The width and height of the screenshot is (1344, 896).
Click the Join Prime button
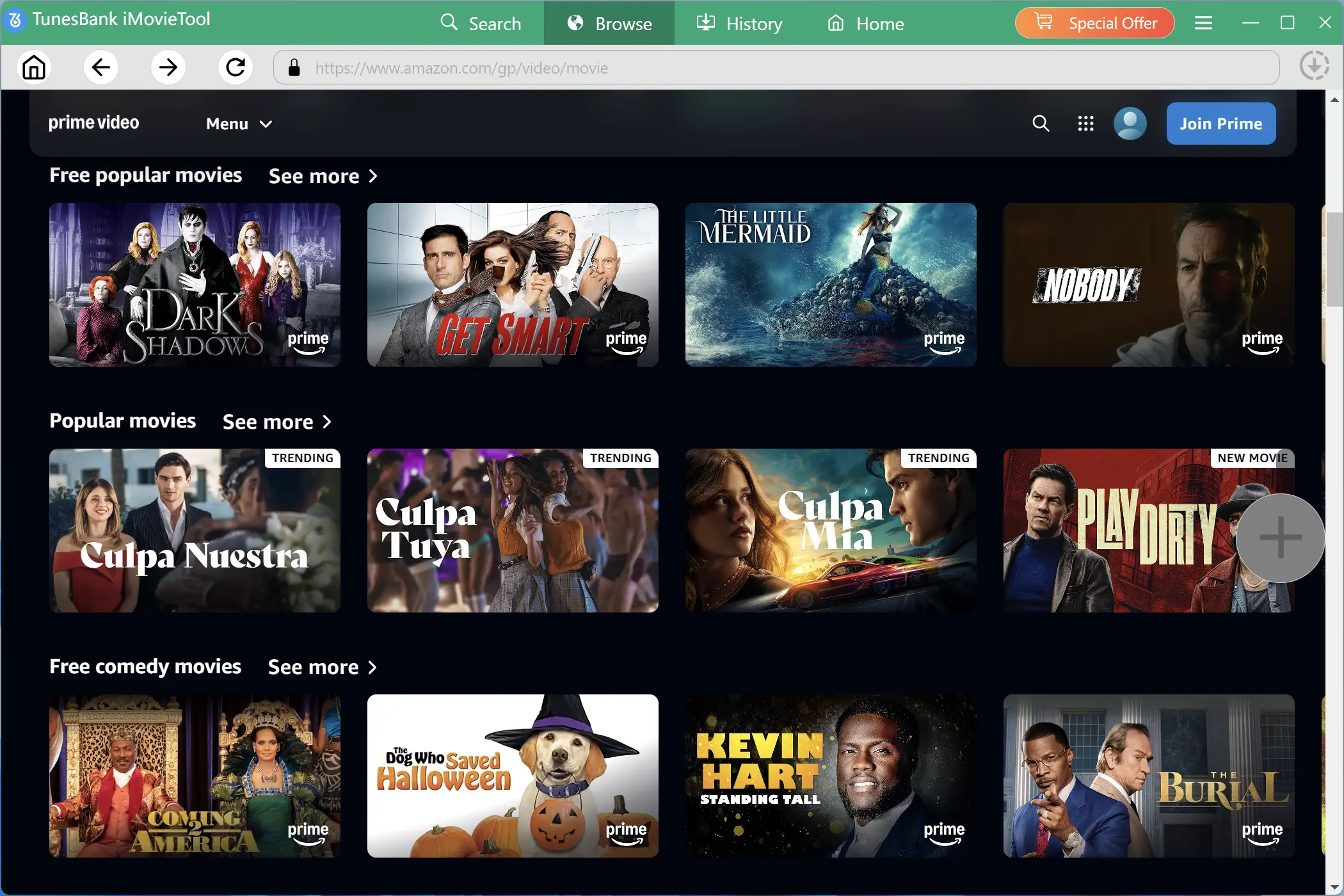click(x=1220, y=124)
